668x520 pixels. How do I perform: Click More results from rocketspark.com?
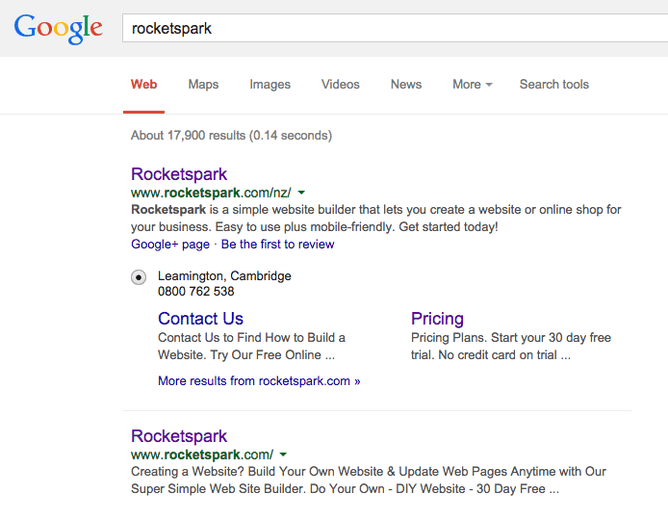pos(259,381)
